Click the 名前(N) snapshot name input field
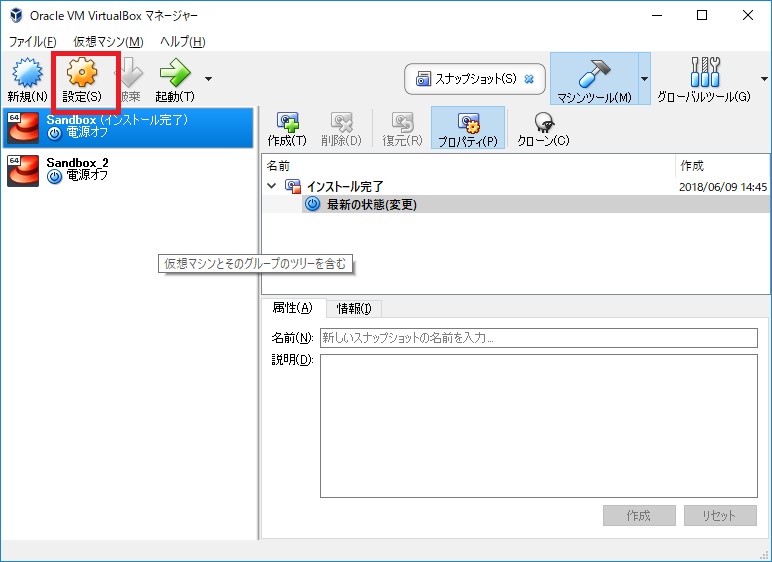Image resolution: width=772 pixels, height=562 pixels. pyautogui.click(x=539, y=338)
